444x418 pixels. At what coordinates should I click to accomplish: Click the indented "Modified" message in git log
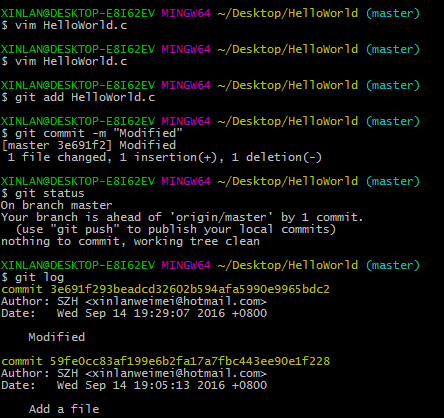[57, 337]
